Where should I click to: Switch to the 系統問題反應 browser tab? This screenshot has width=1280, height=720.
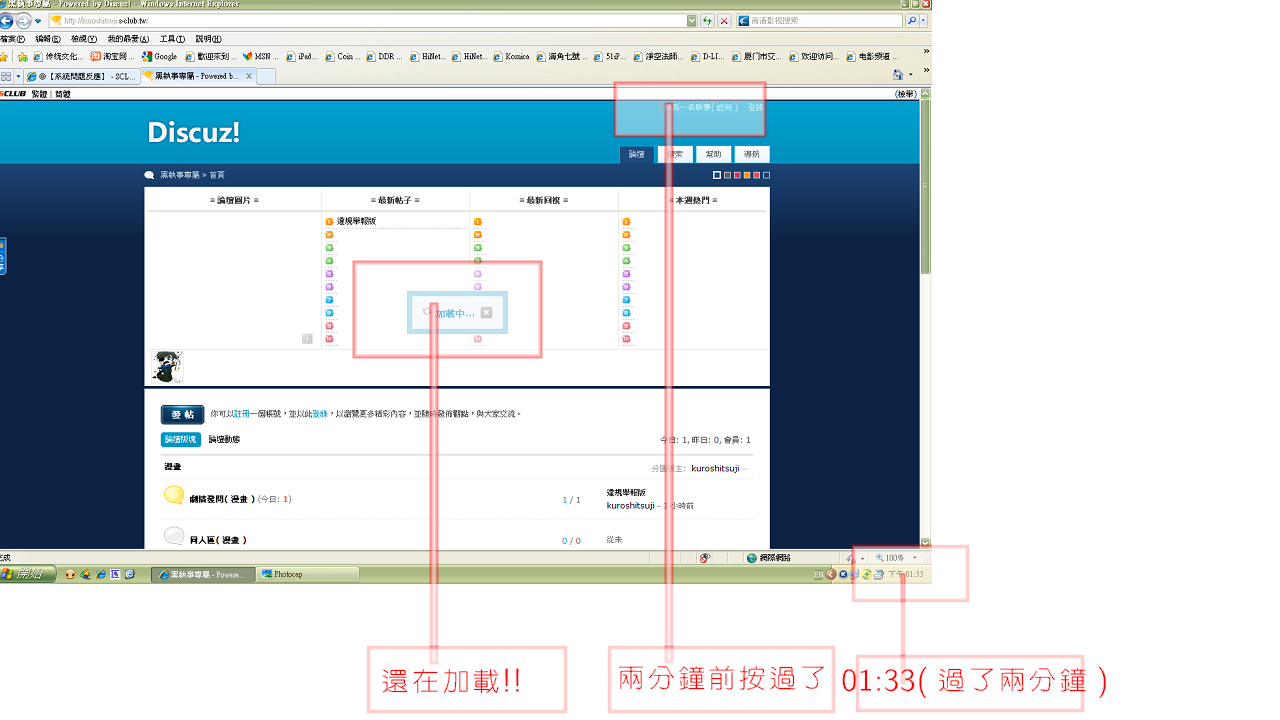(82, 76)
